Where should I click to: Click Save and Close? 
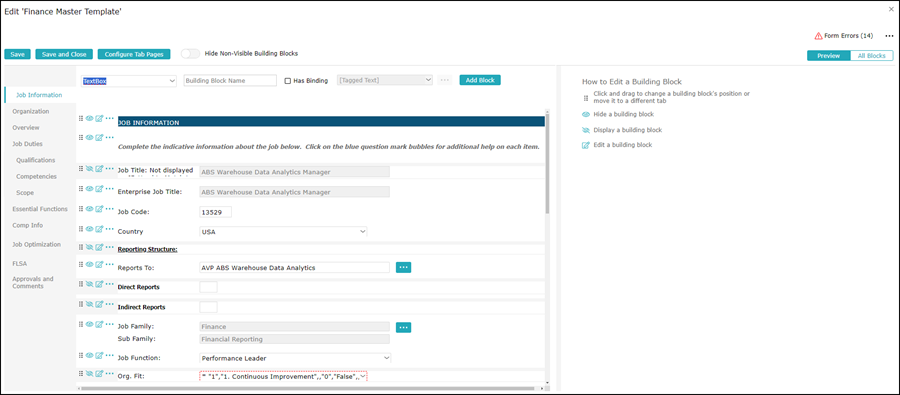[x=64, y=54]
